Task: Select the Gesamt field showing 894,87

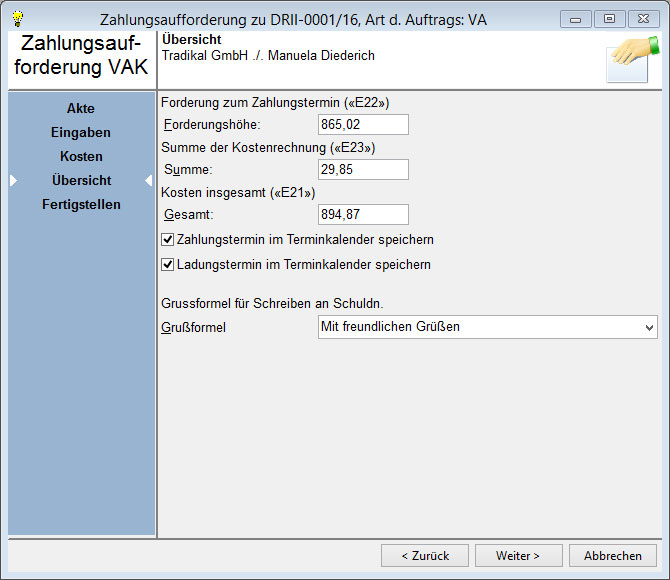Action: coord(363,214)
